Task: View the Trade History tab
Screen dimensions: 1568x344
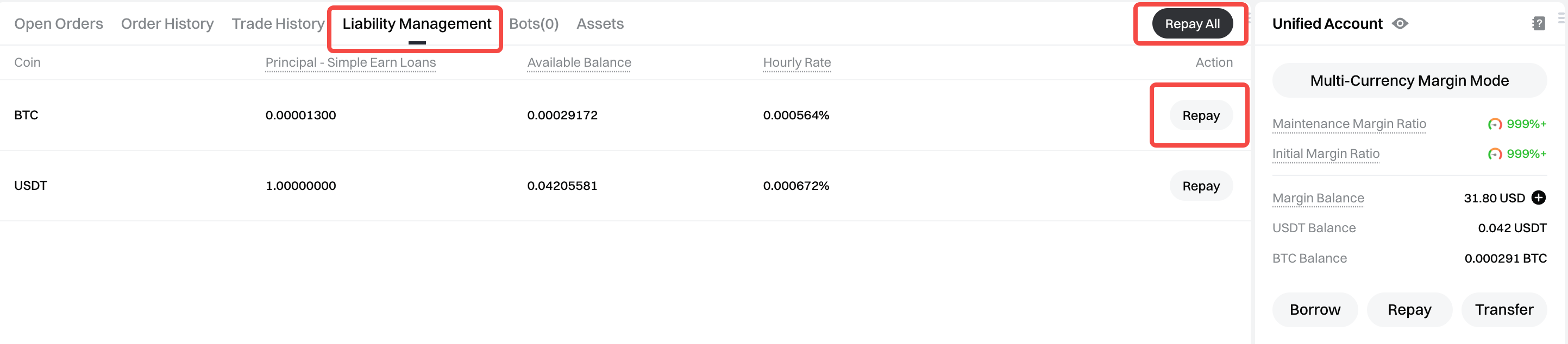Action: click(278, 24)
